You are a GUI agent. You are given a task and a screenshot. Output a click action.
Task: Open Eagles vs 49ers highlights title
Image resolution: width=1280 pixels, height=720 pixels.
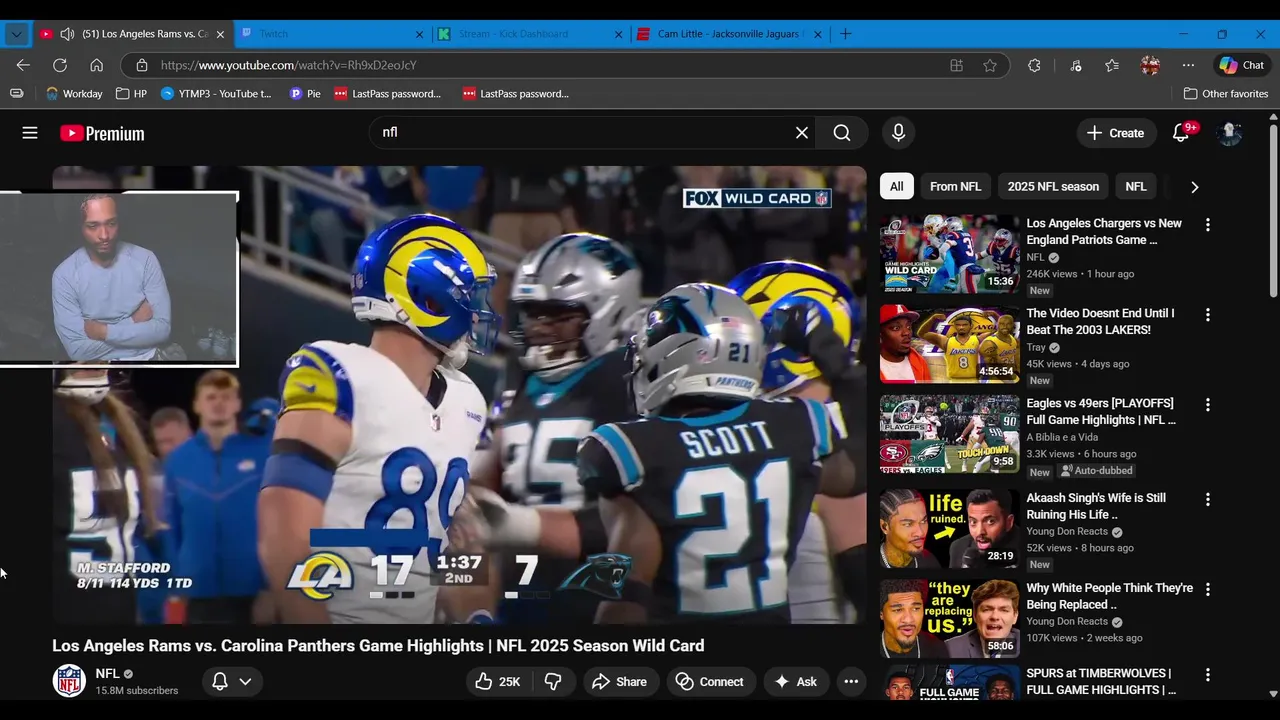tap(1101, 412)
